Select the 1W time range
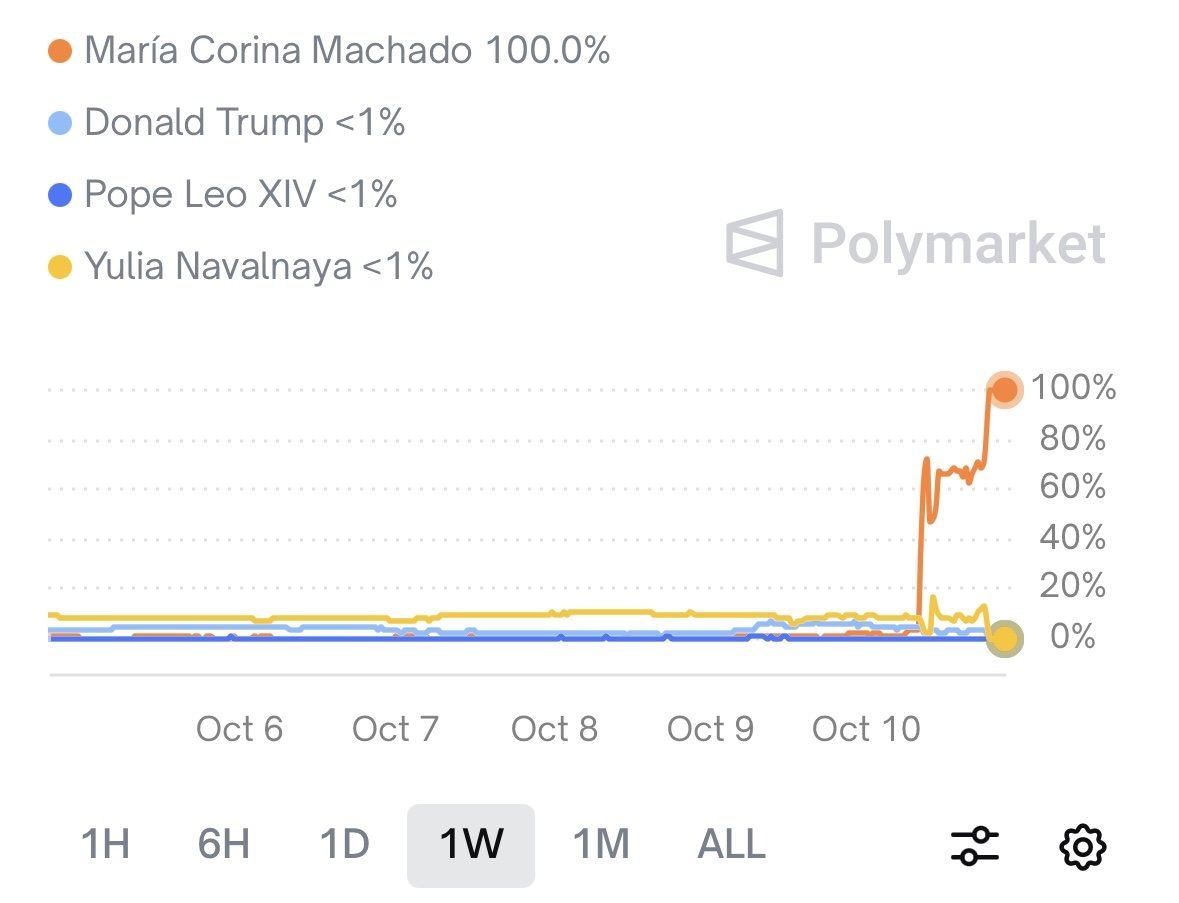The image size is (1179, 903). (x=471, y=846)
